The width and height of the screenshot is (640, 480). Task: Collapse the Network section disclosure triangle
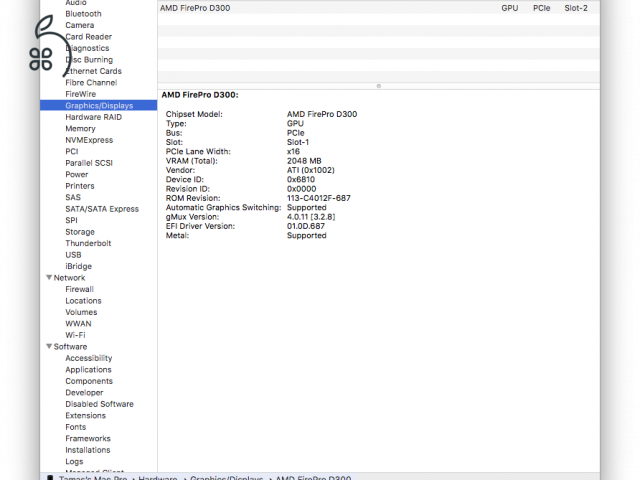point(49,278)
